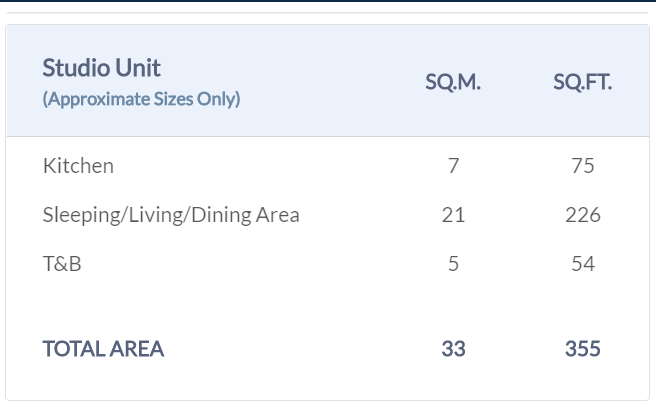The height and width of the screenshot is (407, 661).
Task: Select the Kitchen square meter value 7
Action: point(453,166)
